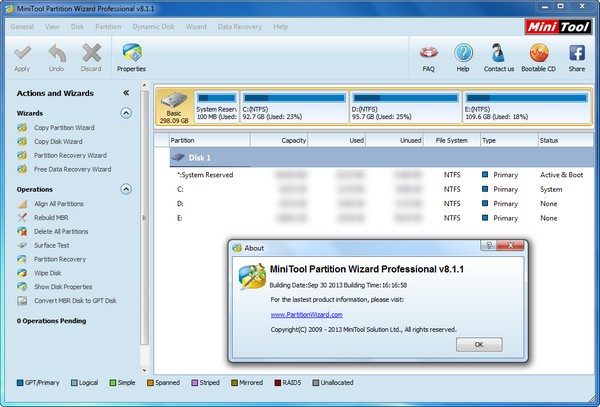Sort by the Type column header

click(509, 140)
